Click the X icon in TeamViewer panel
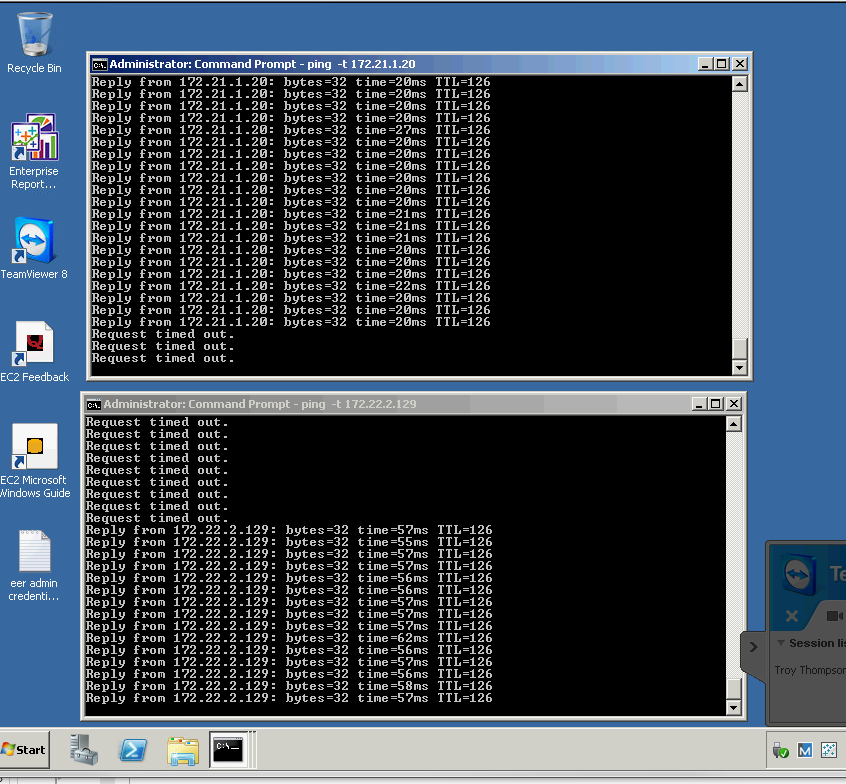This screenshot has height=784, width=846. coord(792,616)
